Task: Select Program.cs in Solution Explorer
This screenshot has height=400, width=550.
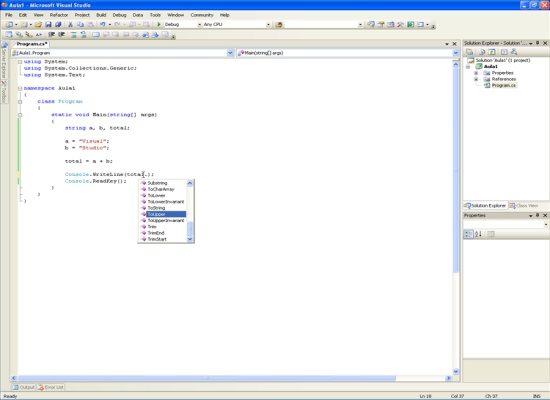Action: coord(503,85)
